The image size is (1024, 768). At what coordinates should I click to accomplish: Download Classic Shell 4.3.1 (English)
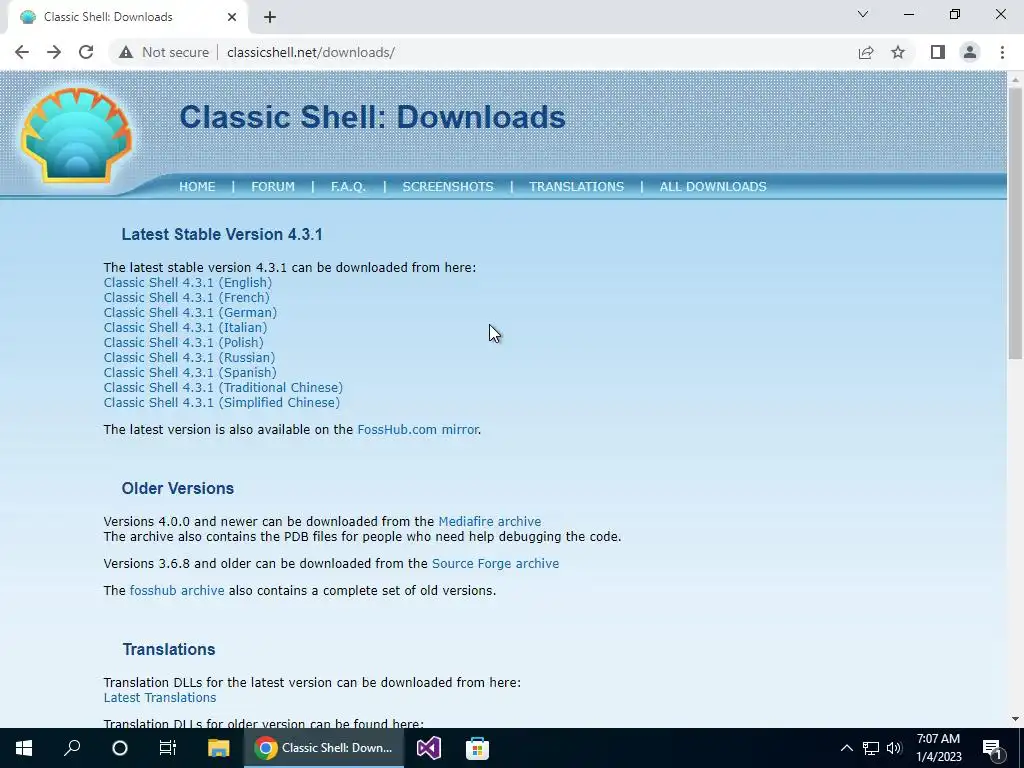click(x=187, y=282)
